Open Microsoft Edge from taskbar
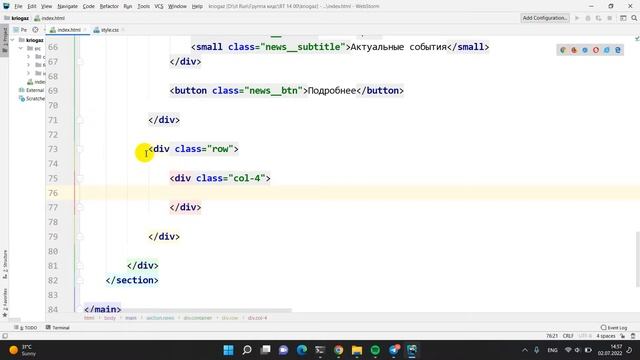 point(302,350)
